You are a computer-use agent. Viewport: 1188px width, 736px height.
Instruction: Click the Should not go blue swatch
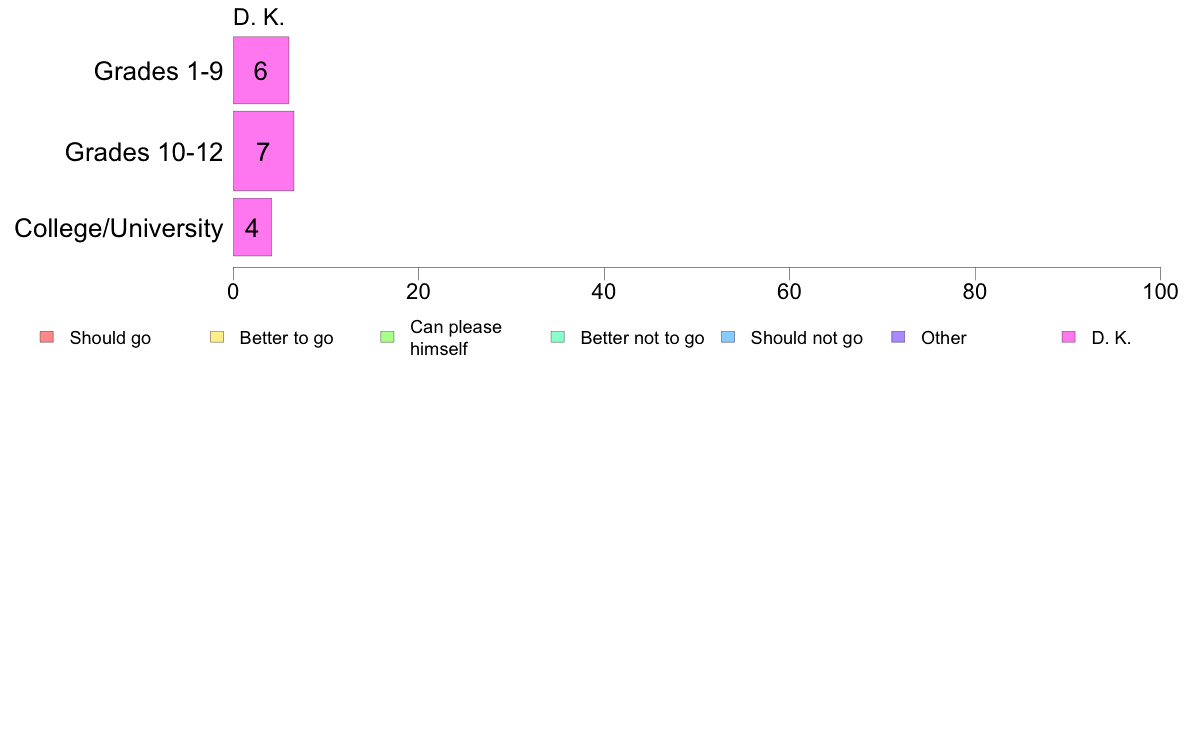728,337
